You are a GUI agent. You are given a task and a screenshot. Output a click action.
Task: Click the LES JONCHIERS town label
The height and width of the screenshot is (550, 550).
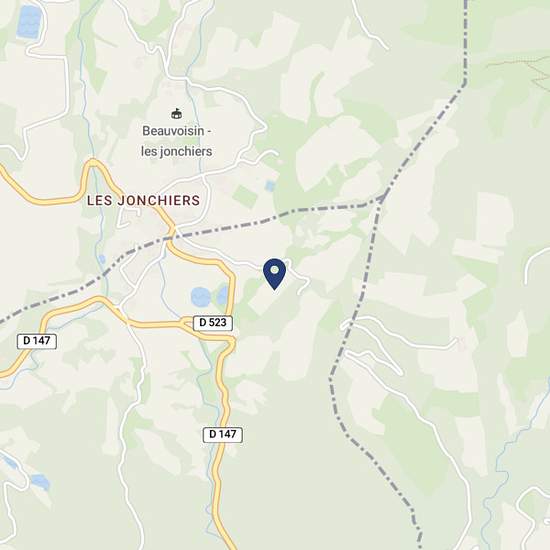point(143,201)
